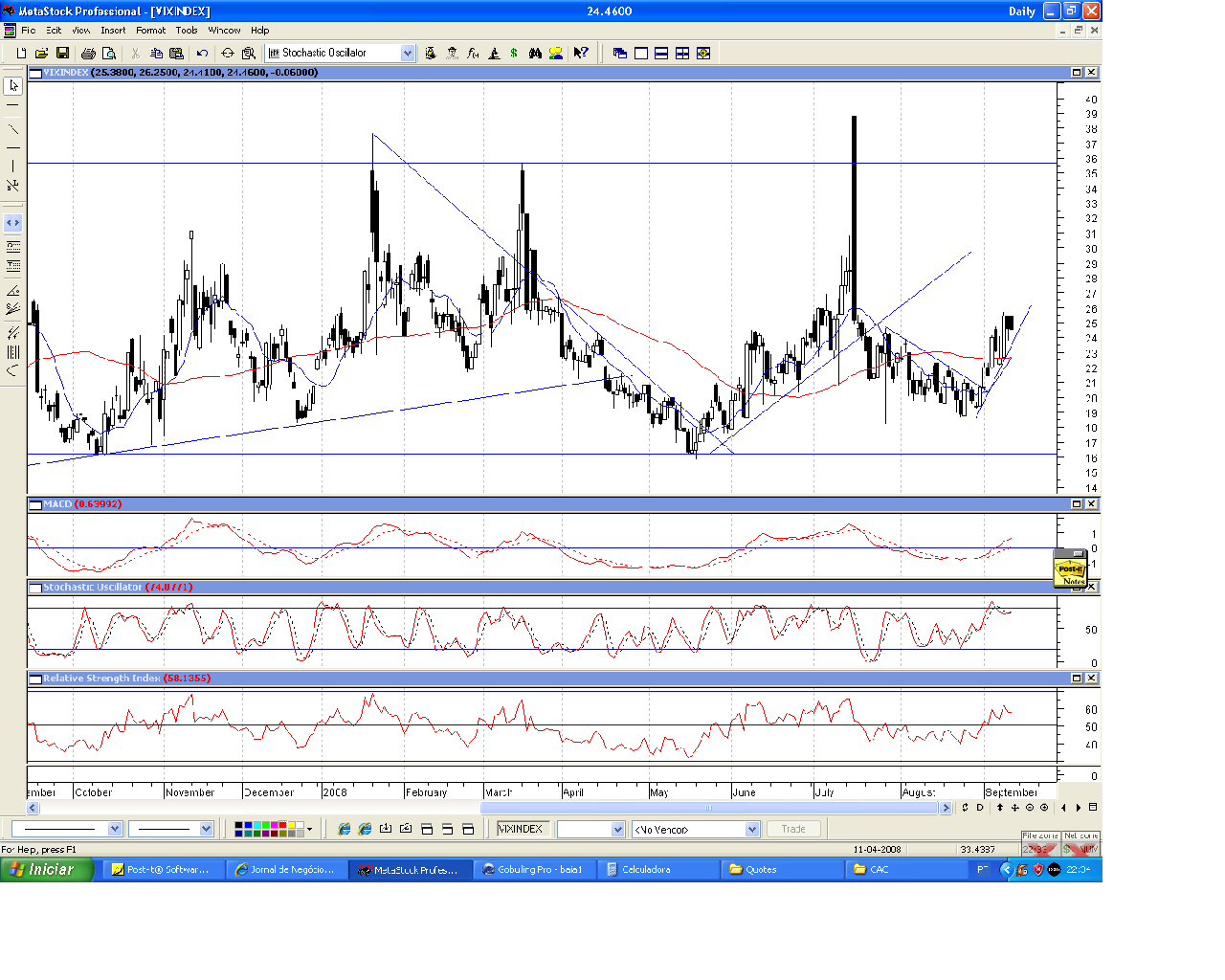
Task: Open the Edit menu
Action: [x=54, y=31]
